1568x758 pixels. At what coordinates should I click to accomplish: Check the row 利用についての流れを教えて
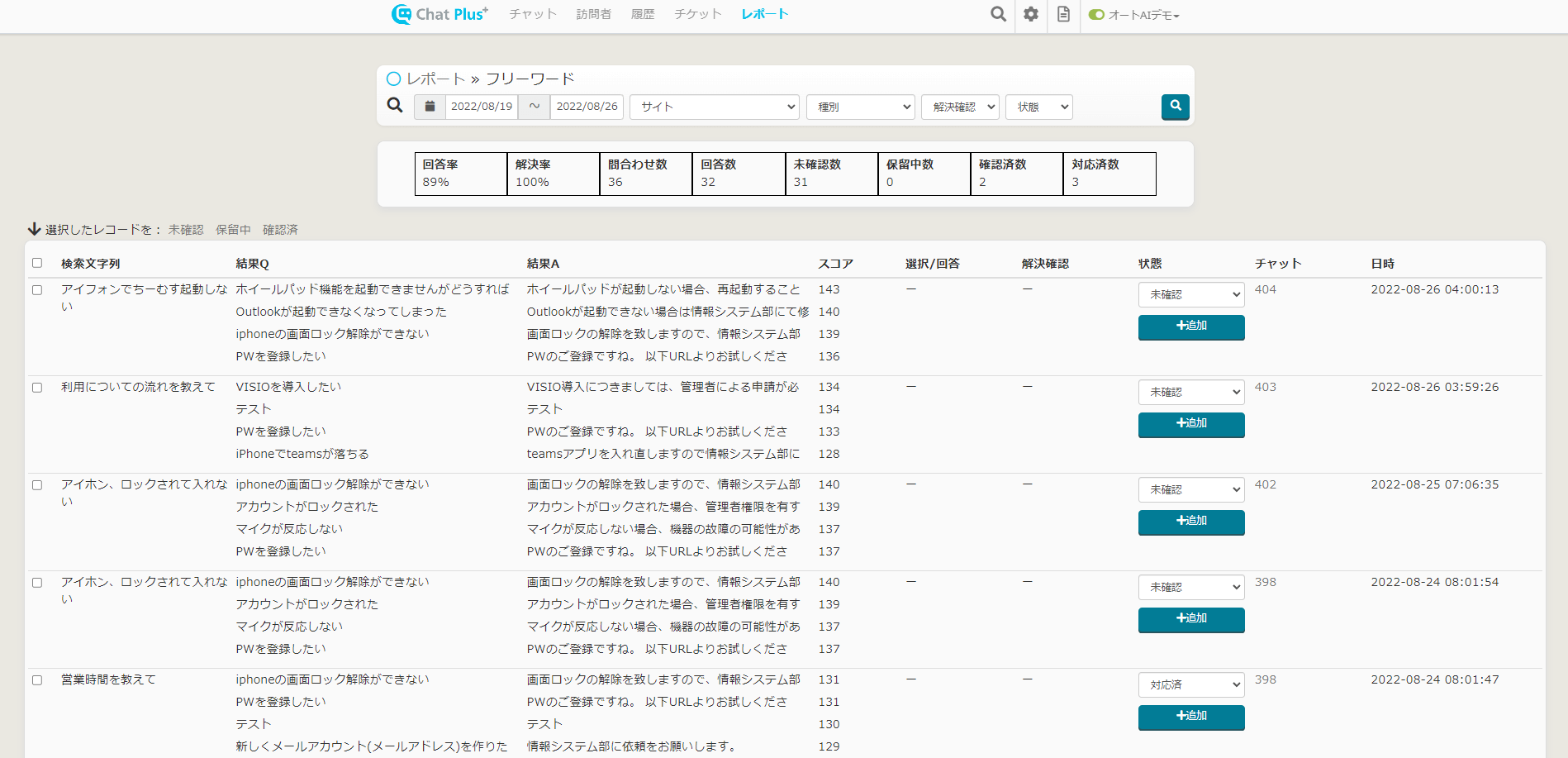pyautogui.click(x=37, y=388)
